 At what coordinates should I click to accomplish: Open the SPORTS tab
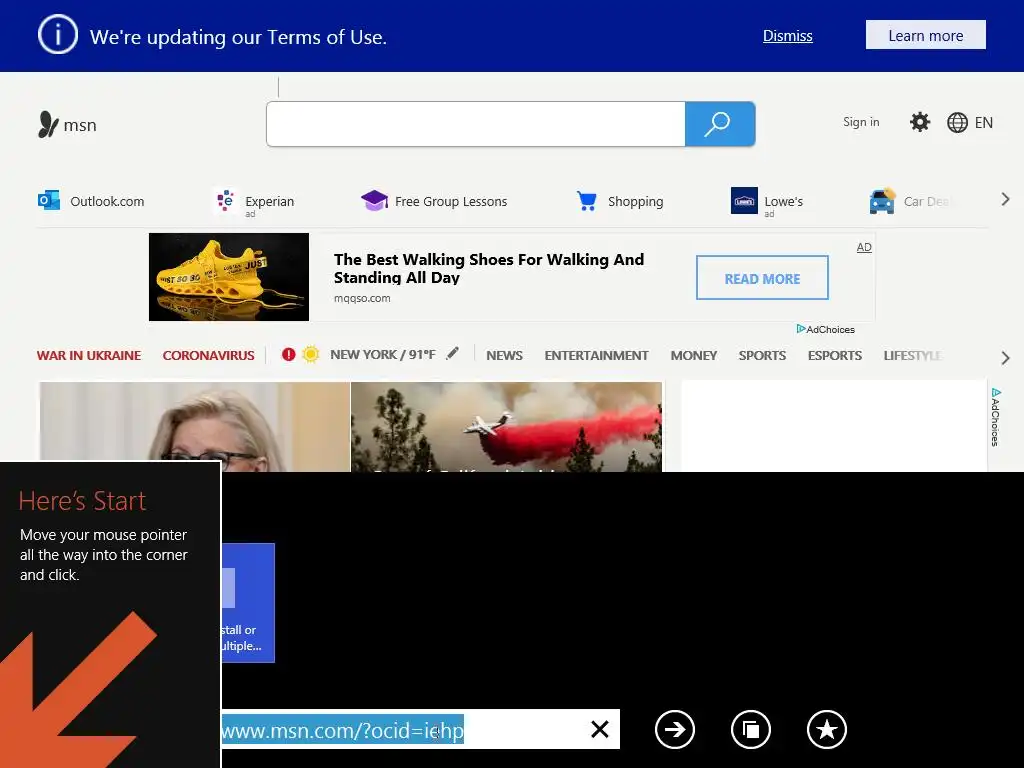(x=762, y=355)
